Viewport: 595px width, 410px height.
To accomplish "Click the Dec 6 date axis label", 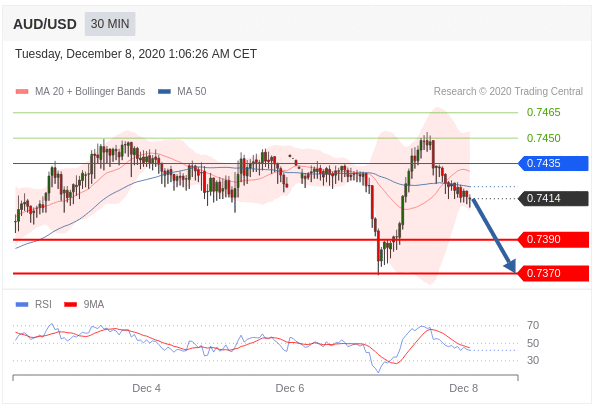I will tap(290, 388).
